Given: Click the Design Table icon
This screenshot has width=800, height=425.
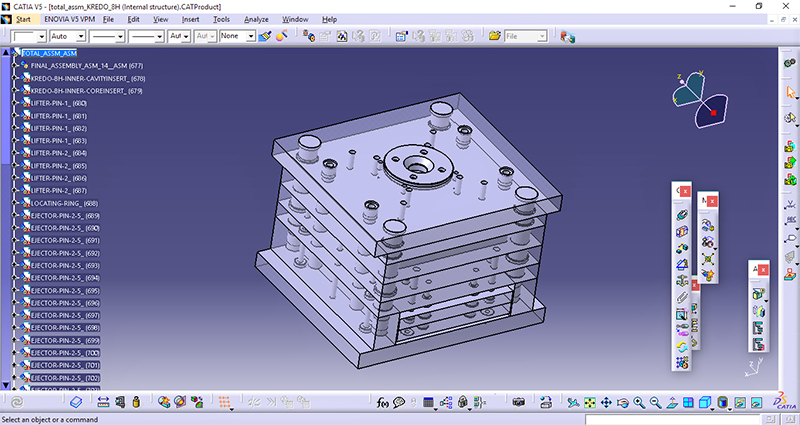Looking at the screenshot, I should pos(429,403).
